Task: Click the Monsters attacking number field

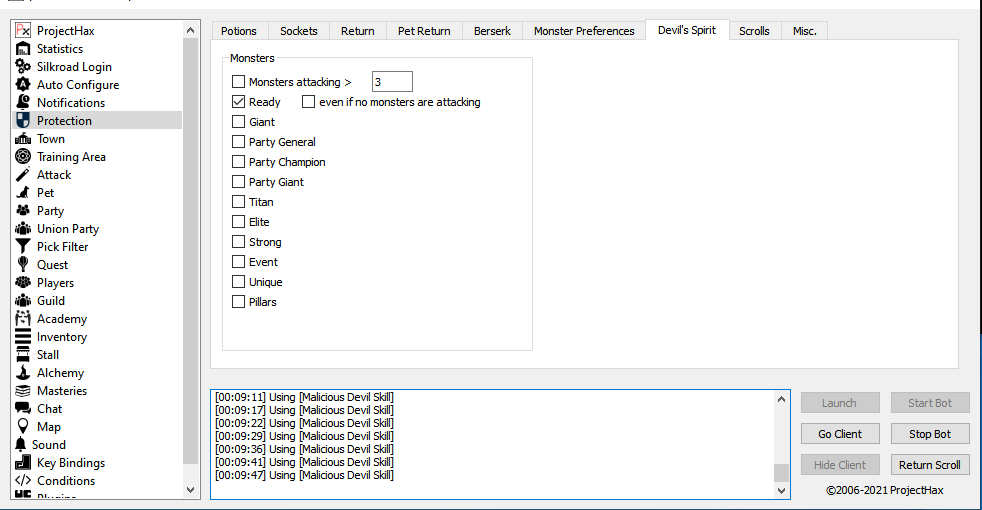Action: [391, 82]
